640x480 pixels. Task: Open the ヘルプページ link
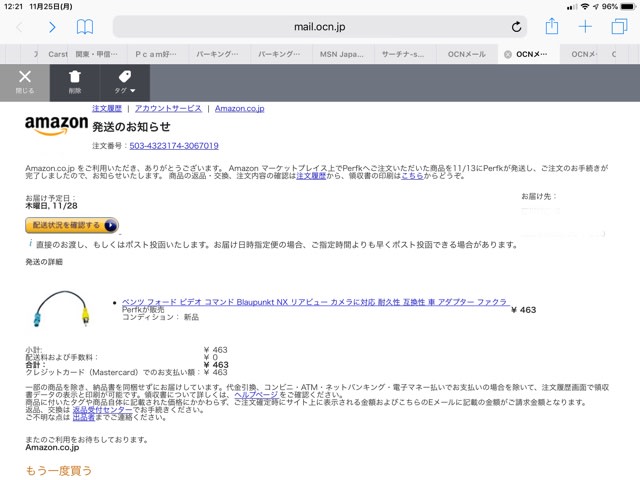[256, 395]
